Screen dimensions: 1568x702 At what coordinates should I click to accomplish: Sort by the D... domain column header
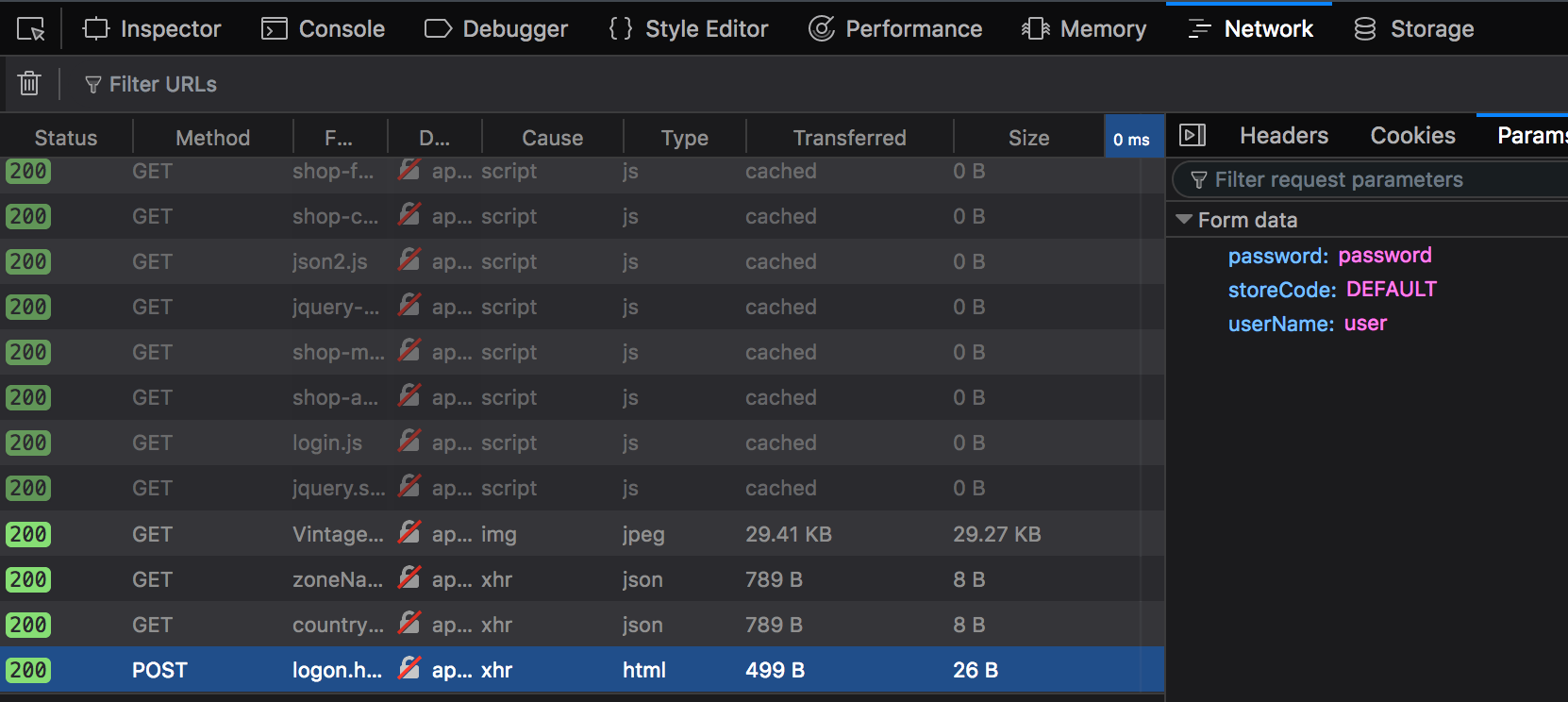tap(435, 138)
